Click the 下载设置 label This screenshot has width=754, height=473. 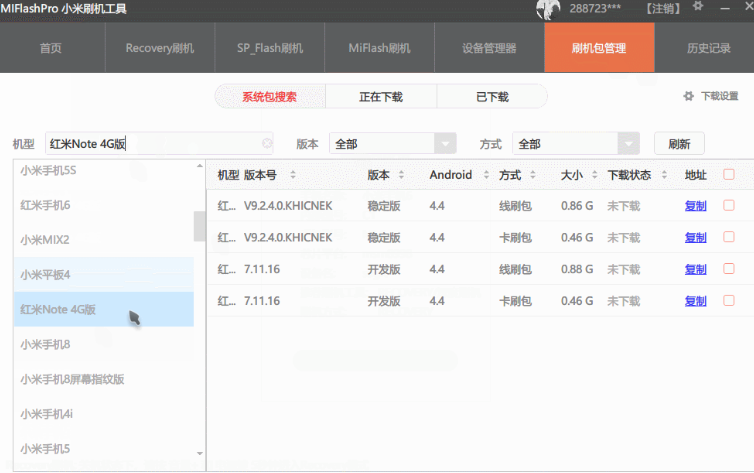719,96
